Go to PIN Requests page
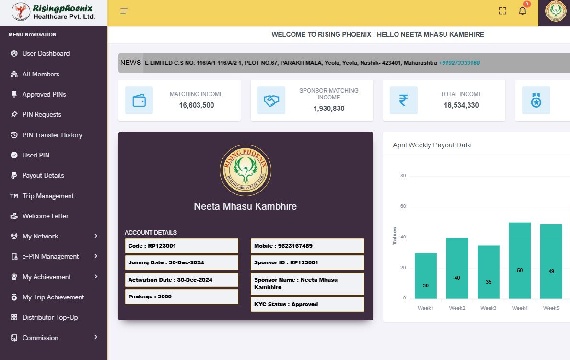This screenshot has height=360, width=570. pyautogui.click(x=42, y=115)
